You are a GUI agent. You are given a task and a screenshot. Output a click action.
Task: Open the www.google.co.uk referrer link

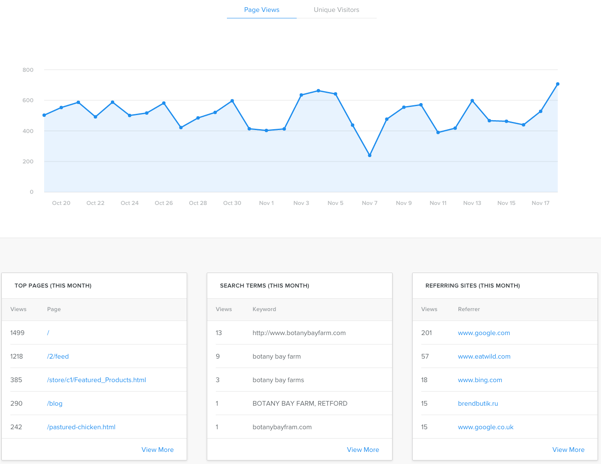(x=486, y=427)
